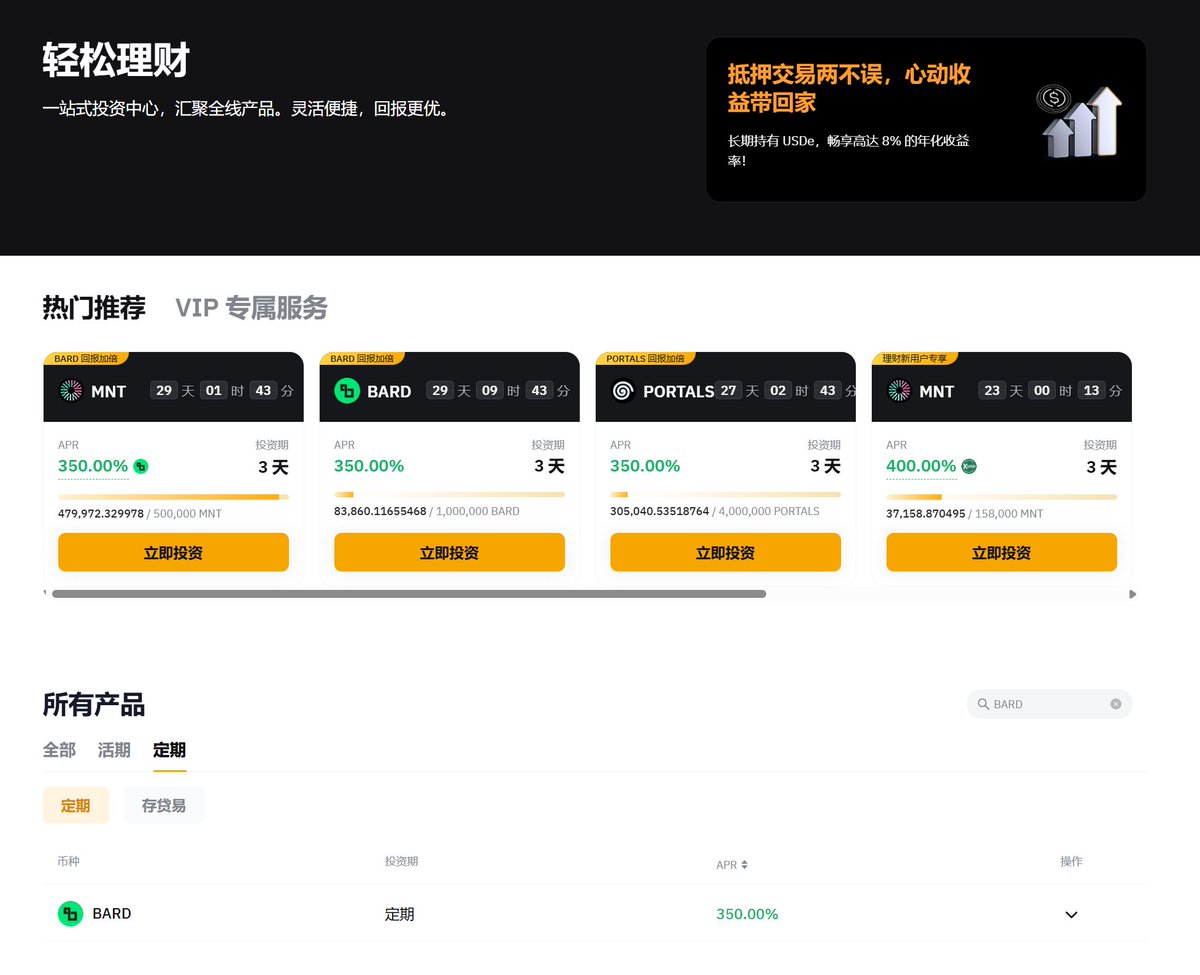Screen dimensions: 1200x975
Task: Expand the BARD fixed-term row chevron
Action: coord(1071,914)
